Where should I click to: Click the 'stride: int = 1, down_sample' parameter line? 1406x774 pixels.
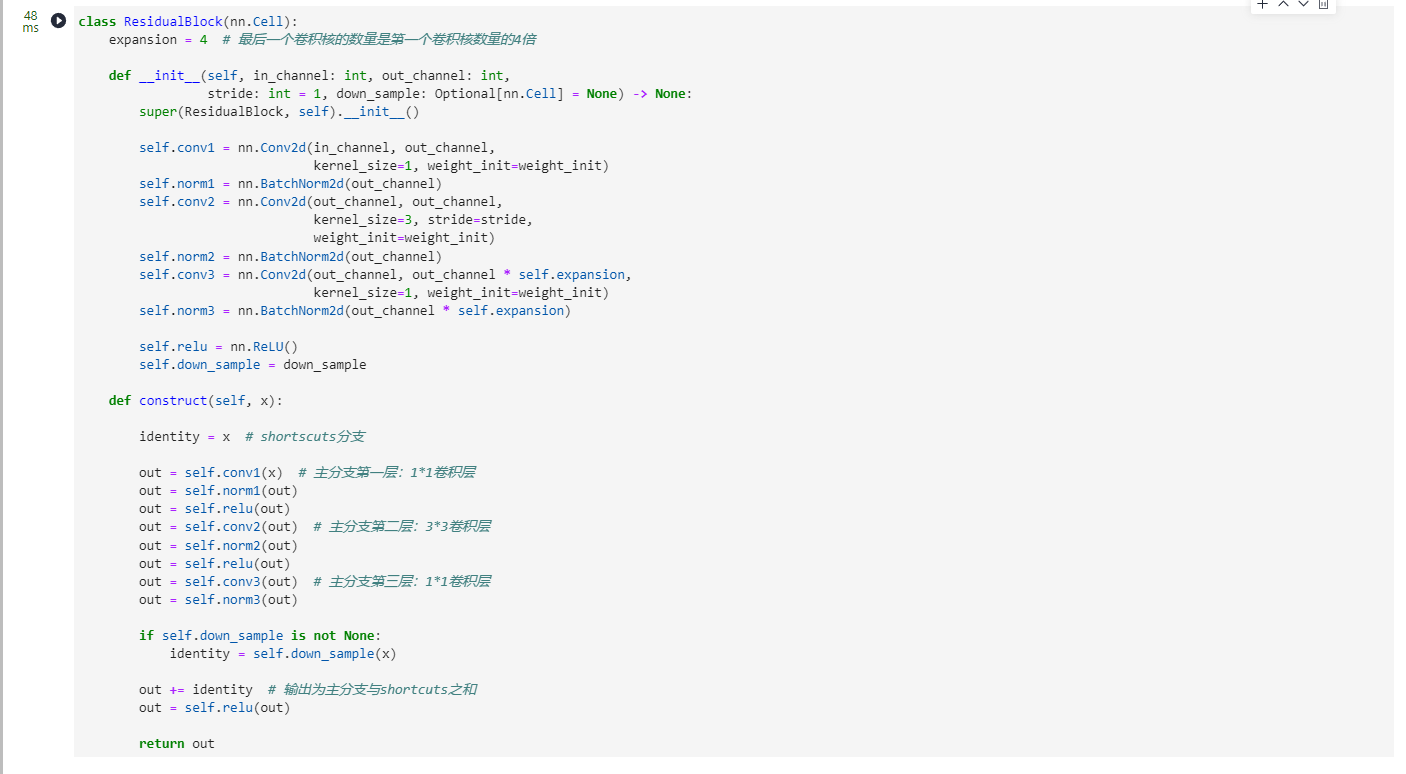tap(450, 94)
